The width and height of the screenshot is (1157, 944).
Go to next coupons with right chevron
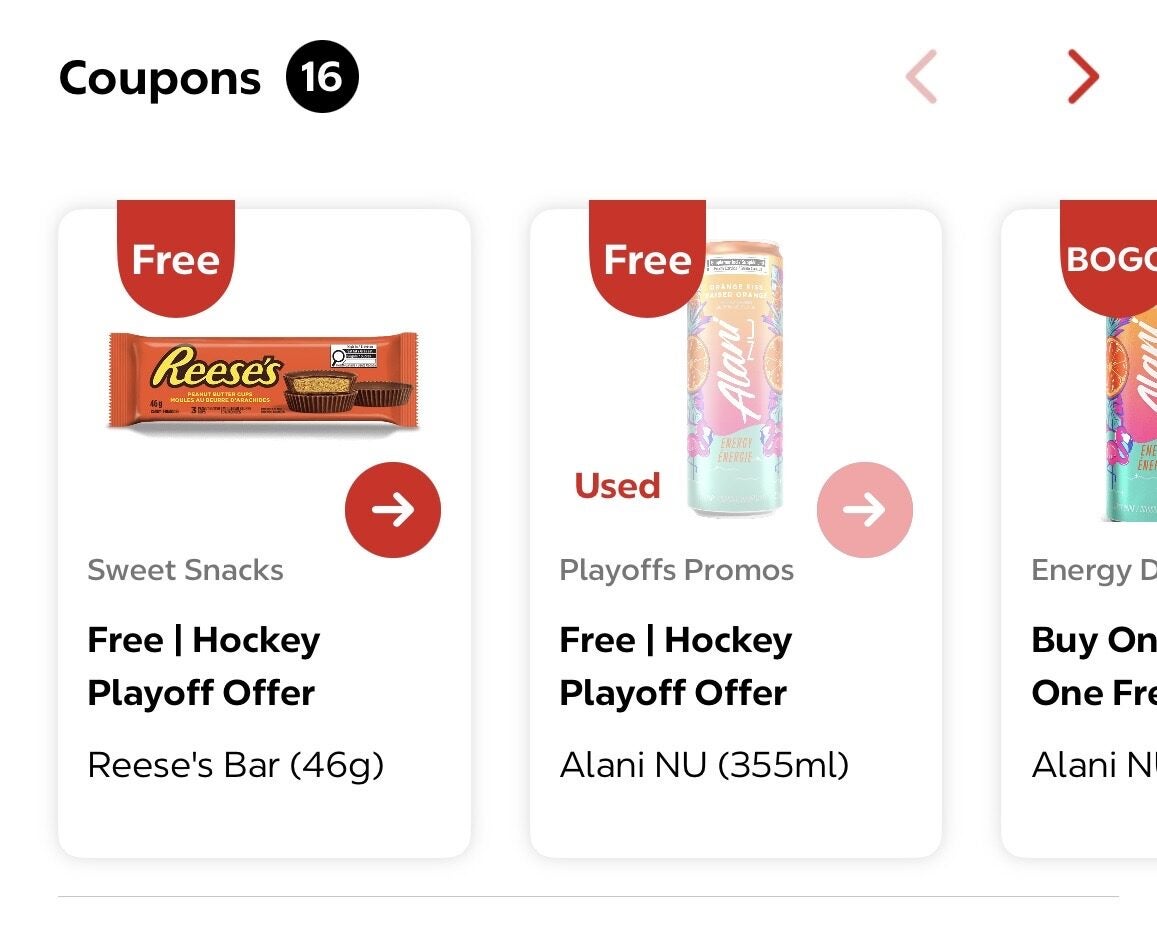click(1083, 77)
